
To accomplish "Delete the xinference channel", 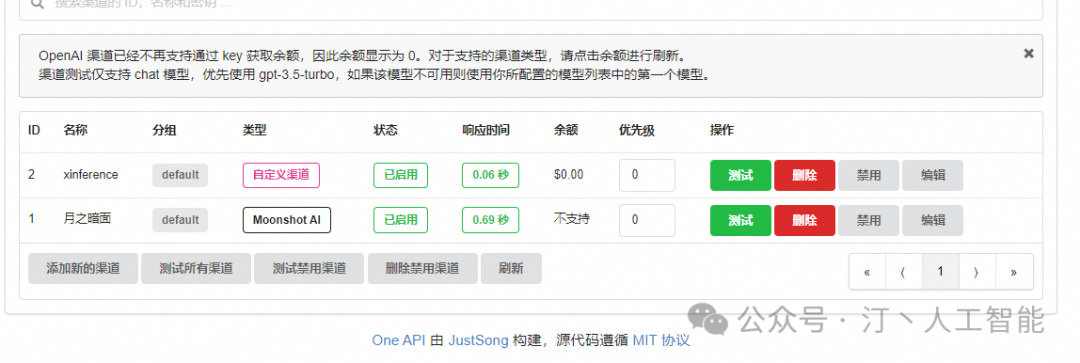I will [x=804, y=175].
